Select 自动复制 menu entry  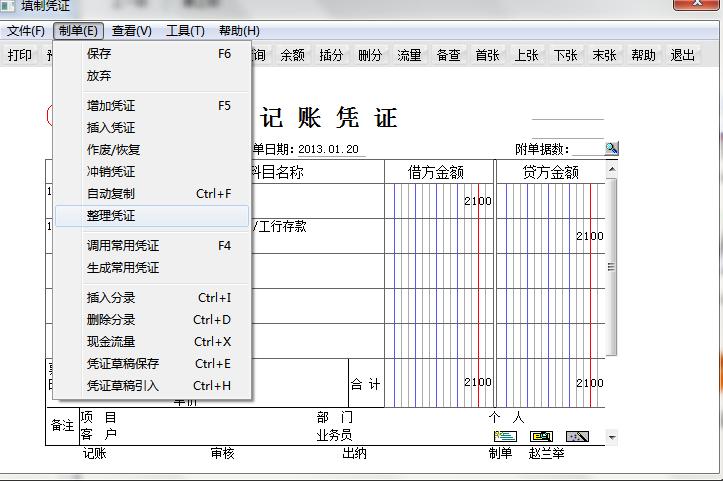tap(152, 194)
